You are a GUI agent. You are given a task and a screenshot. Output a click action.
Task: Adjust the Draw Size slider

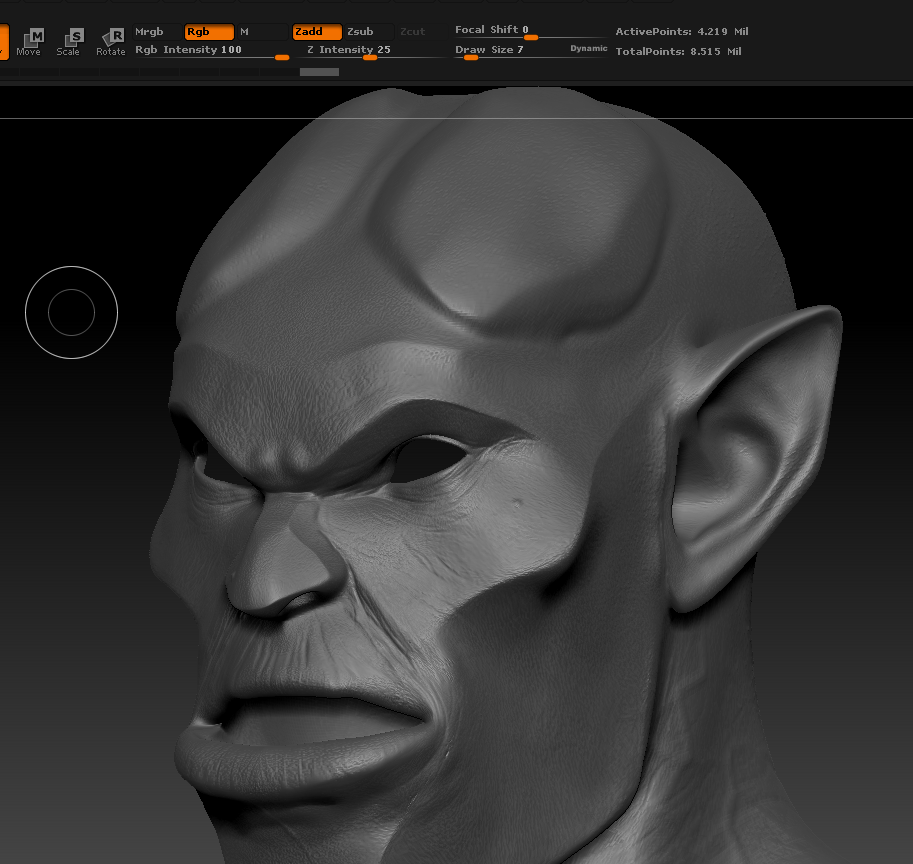(x=510, y=51)
